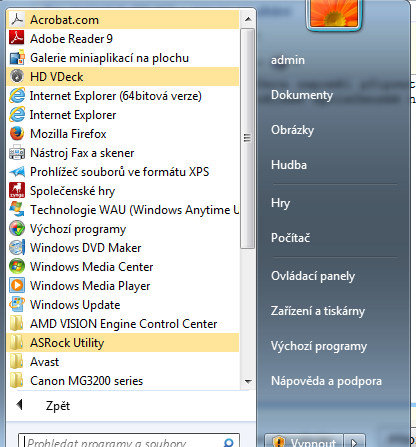Click the Vypnout shutdown button
The image size is (416, 447).
coord(304,442)
